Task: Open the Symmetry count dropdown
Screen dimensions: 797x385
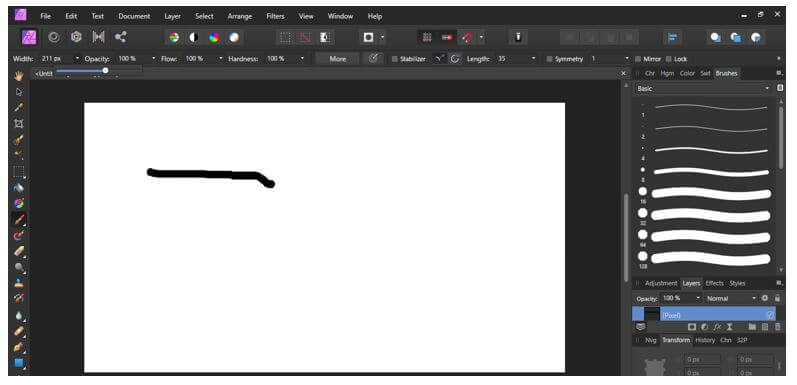Action: click(626, 59)
